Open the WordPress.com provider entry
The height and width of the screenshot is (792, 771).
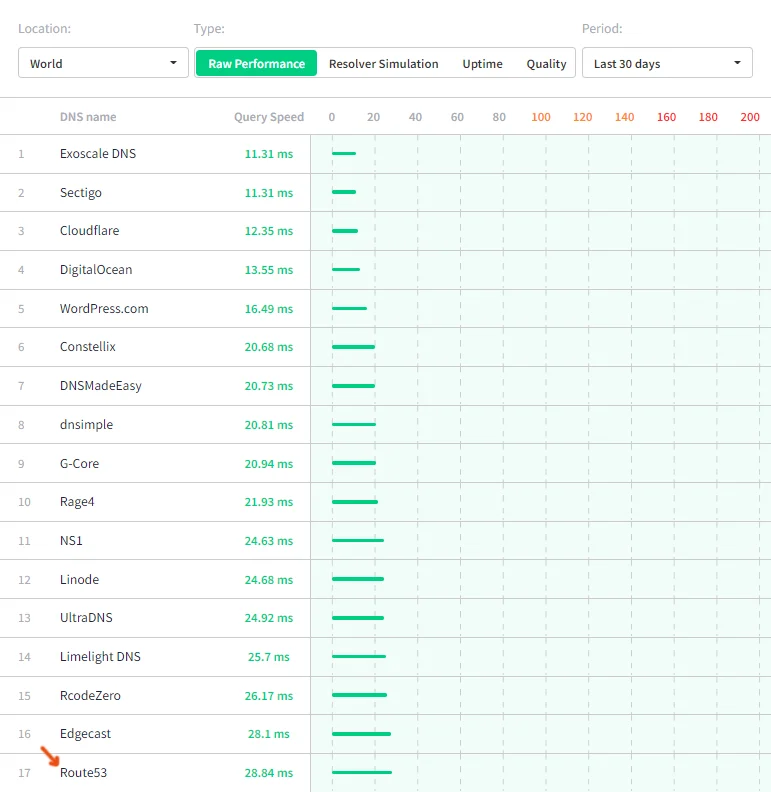104,308
